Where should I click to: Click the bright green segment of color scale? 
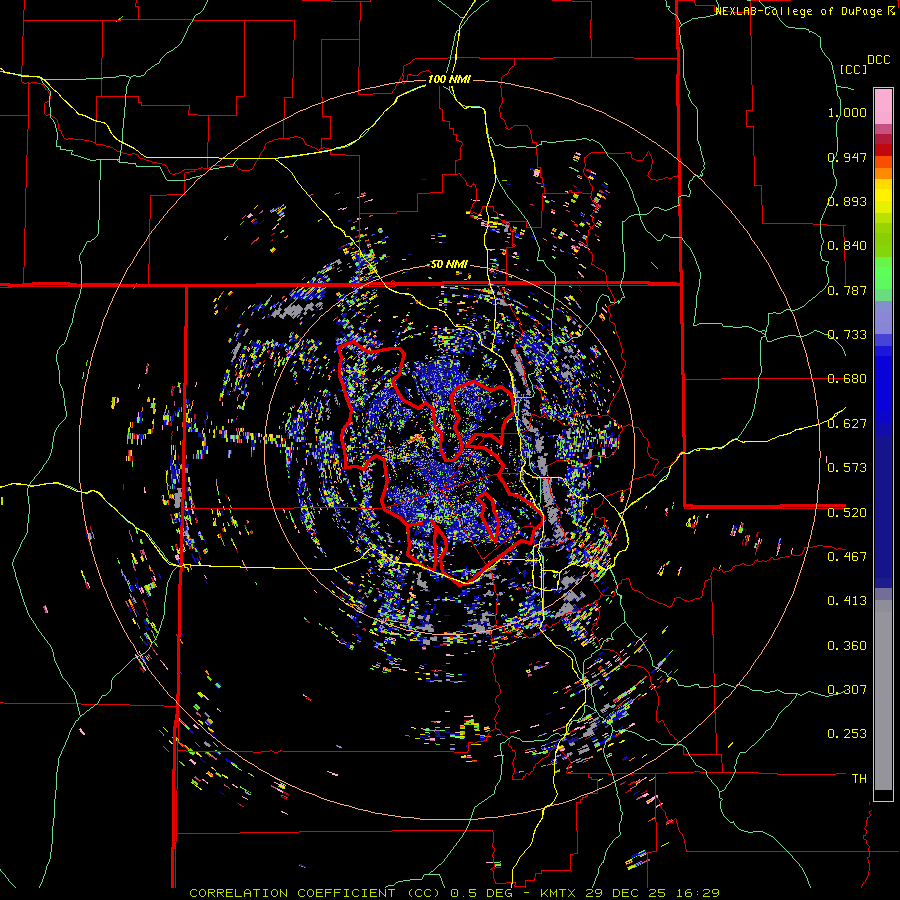click(883, 273)
